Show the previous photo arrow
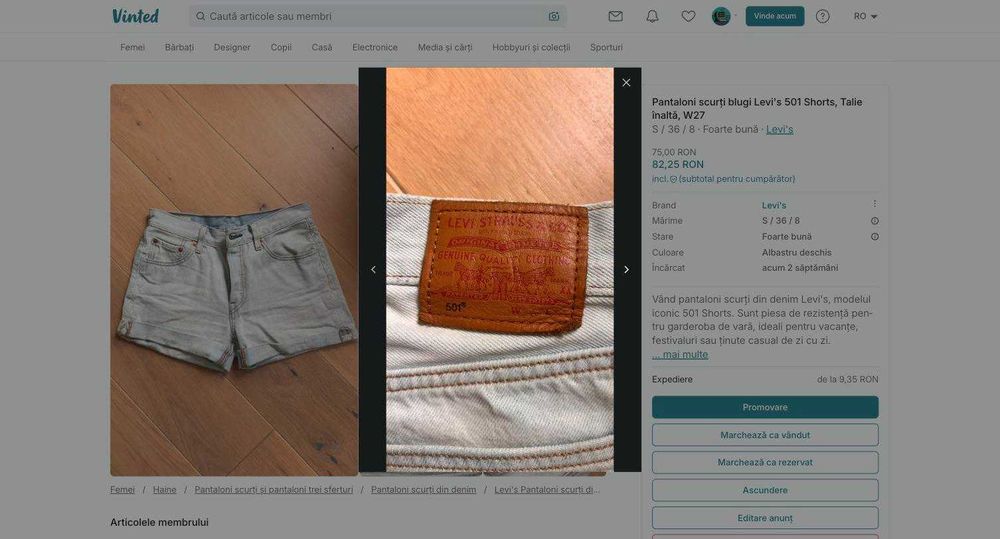The image size is (1000, 539). pyautogui.click(x=374, y=269)
